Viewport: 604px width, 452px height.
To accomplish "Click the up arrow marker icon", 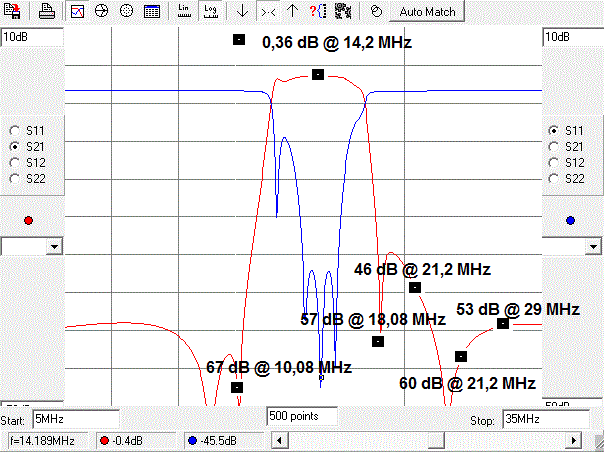I will coord(292,12).
